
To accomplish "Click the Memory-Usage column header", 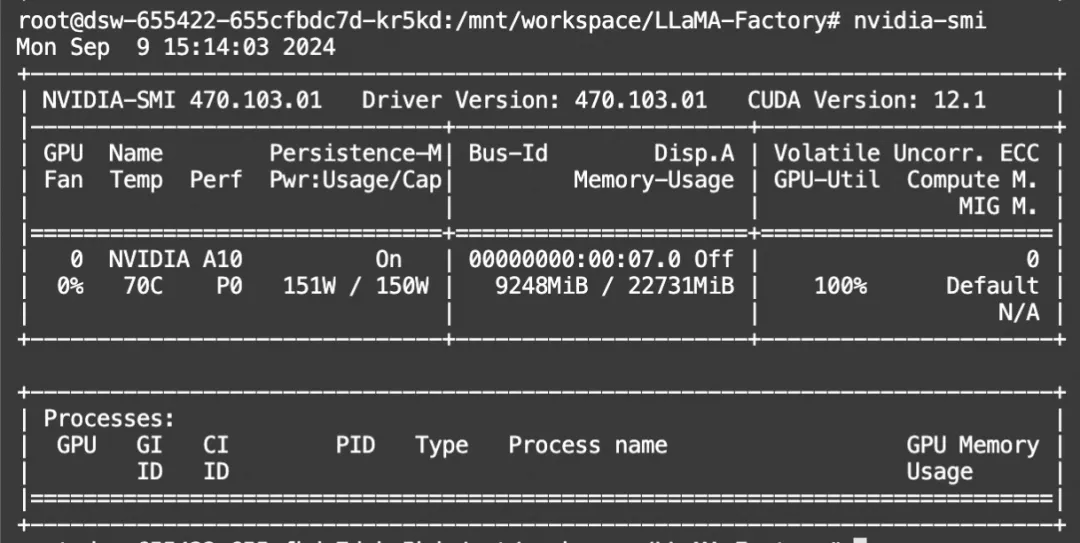I will point(653,181).
